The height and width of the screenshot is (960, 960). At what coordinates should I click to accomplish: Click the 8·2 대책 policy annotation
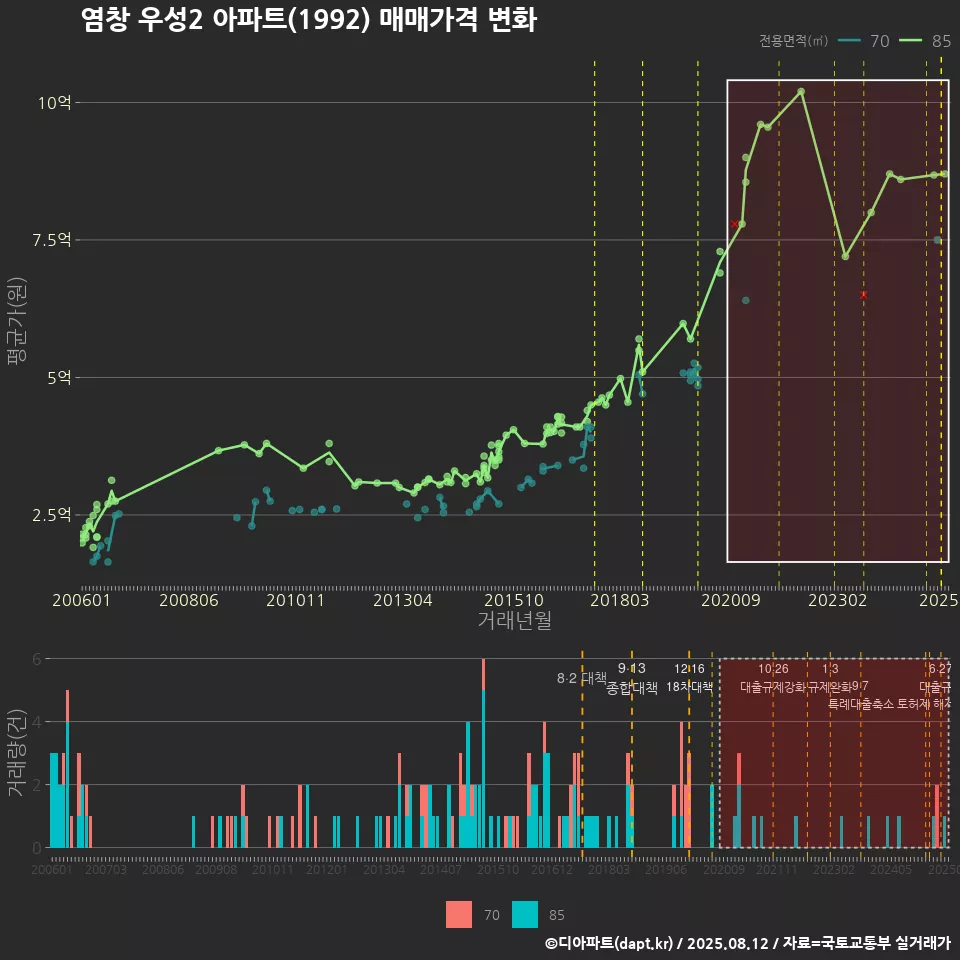point(582,678)
